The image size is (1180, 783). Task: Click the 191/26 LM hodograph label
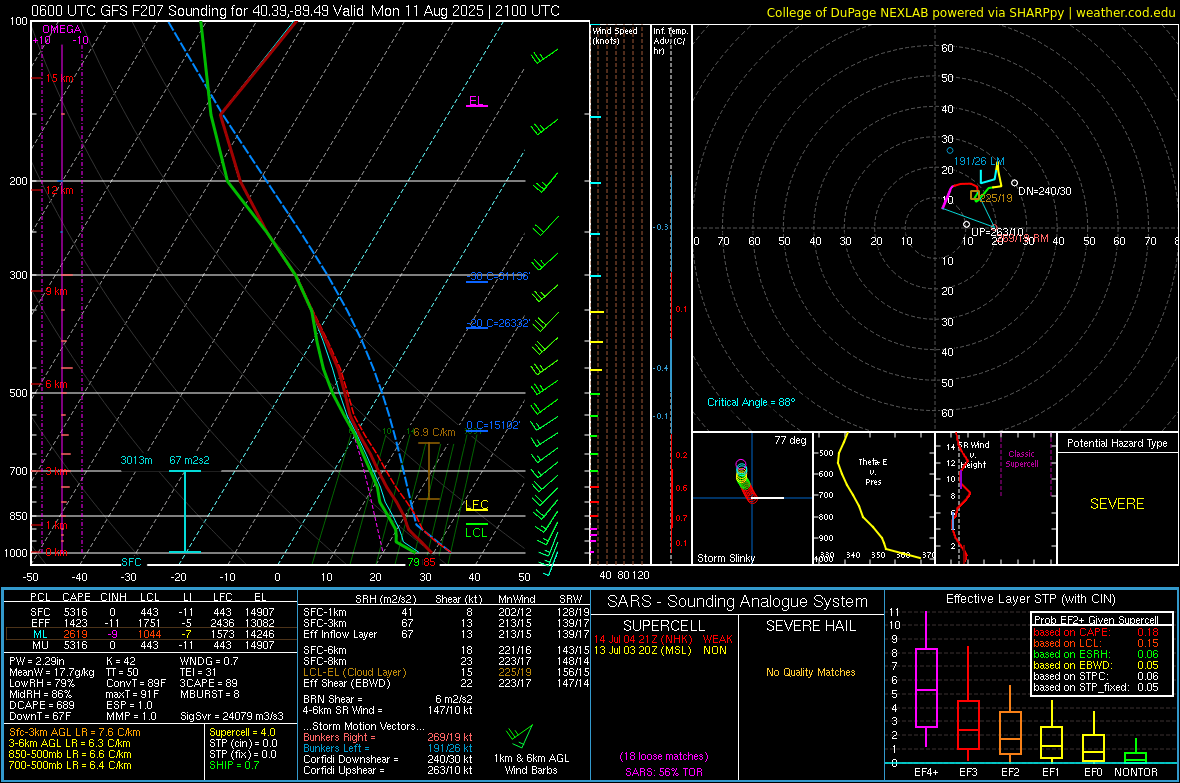[x=979, y=161]
